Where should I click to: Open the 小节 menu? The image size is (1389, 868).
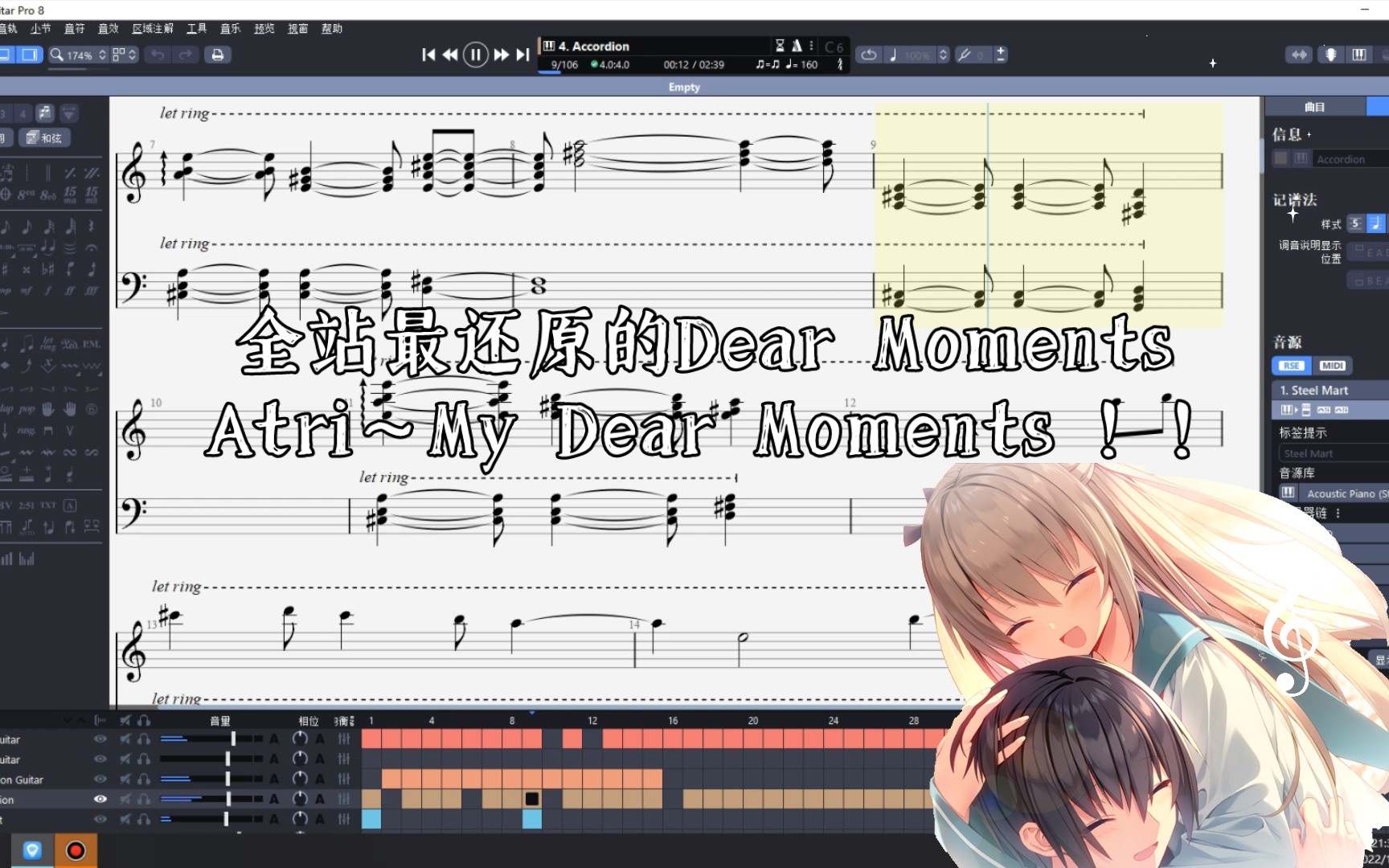click(40, 28)
